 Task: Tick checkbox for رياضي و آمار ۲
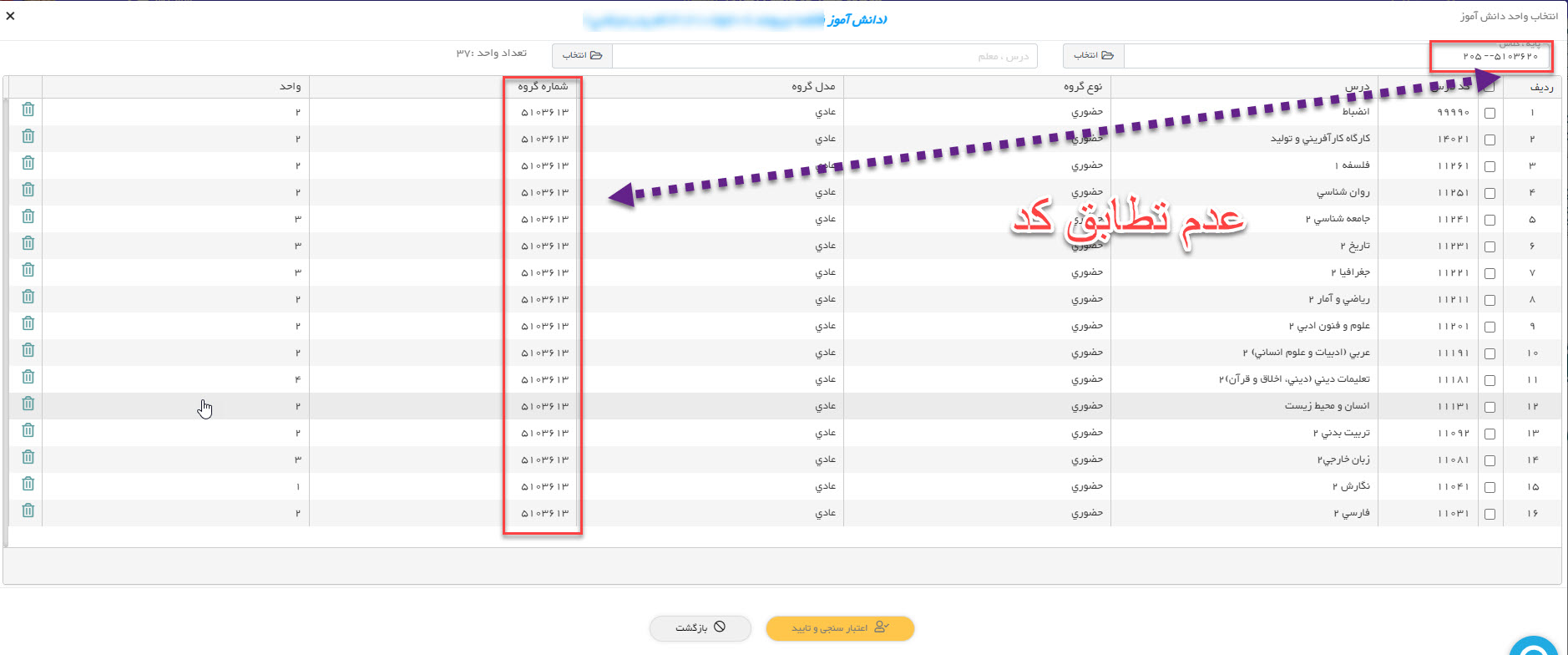pyautogui.click(x=1490, y=300)
